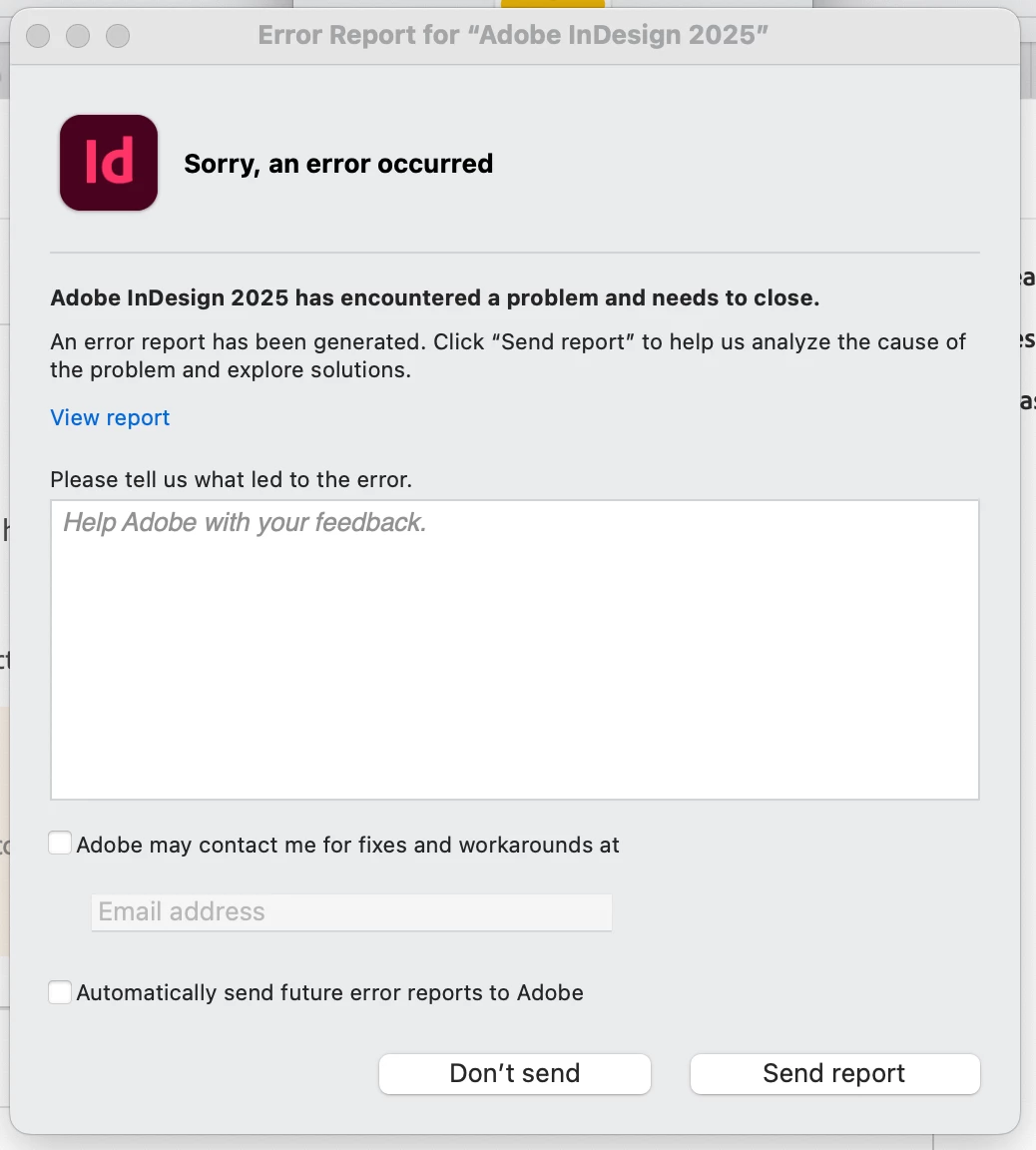The image size is (1036, 1150).
Task: Click the Don't send button
Action: click(x=515, y=1074)
